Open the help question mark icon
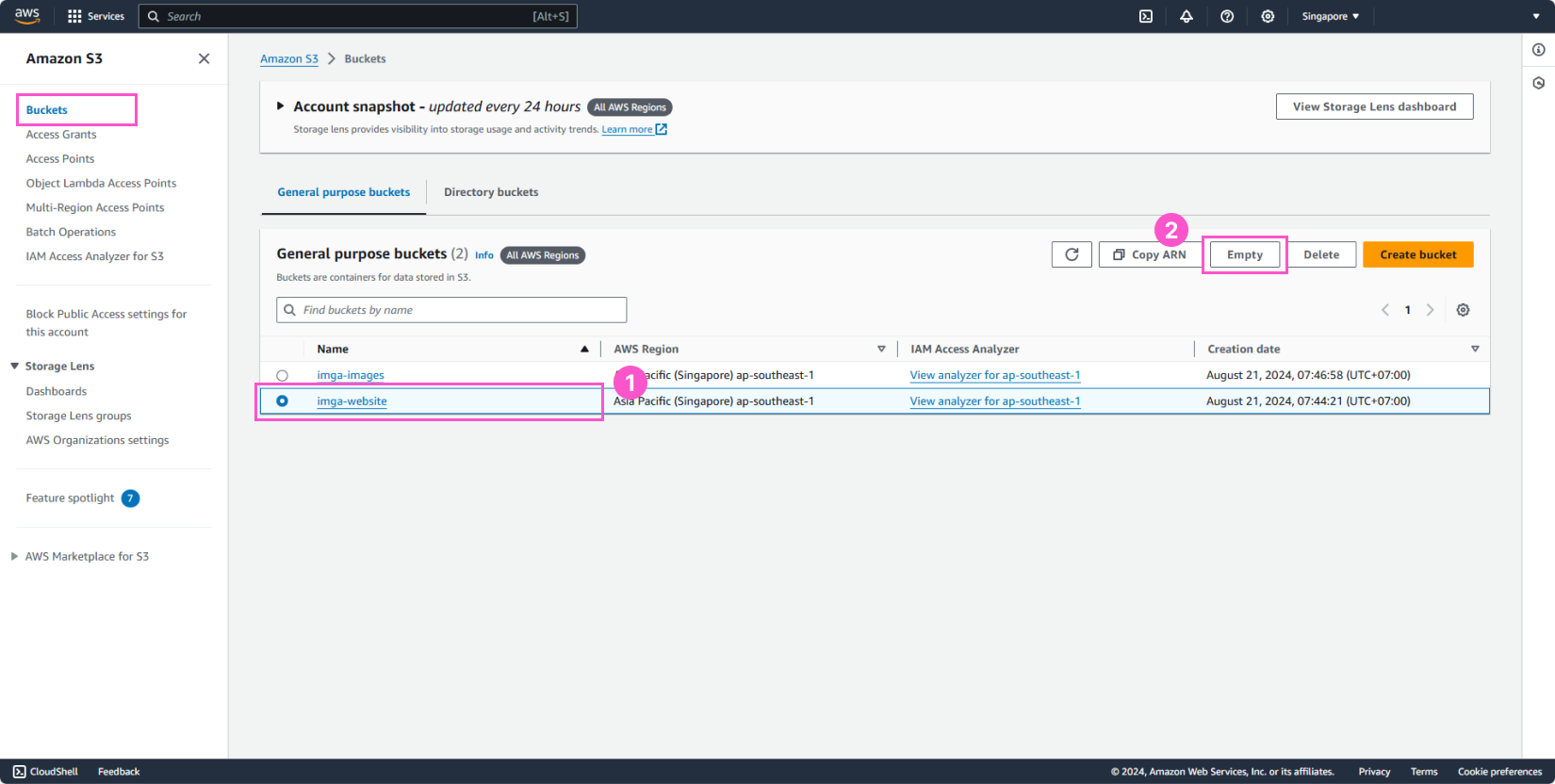This screenshot has width=1555, height=784. [x=1227, y=16]
